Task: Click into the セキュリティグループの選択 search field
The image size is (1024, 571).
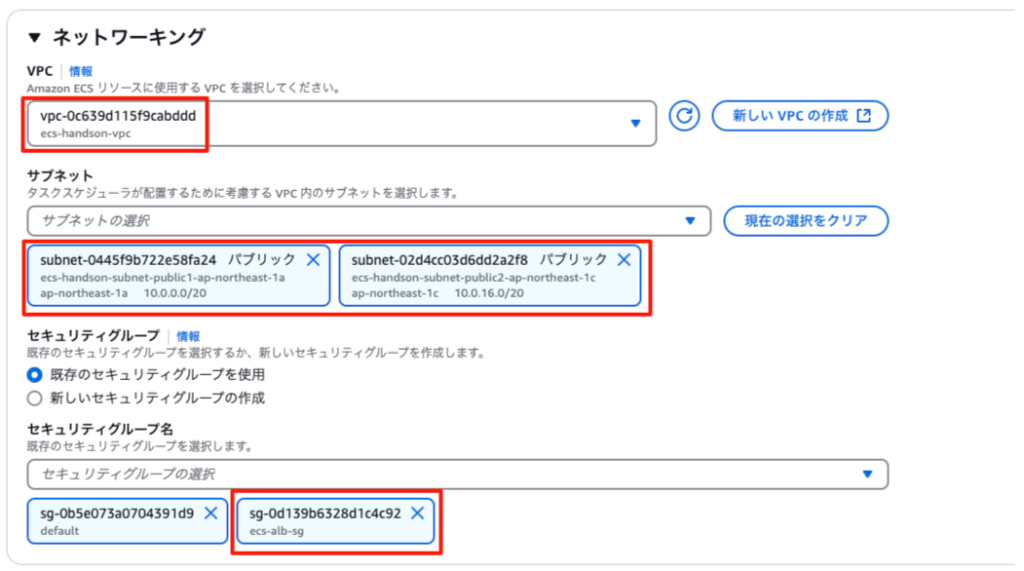Action: [440, 474]
